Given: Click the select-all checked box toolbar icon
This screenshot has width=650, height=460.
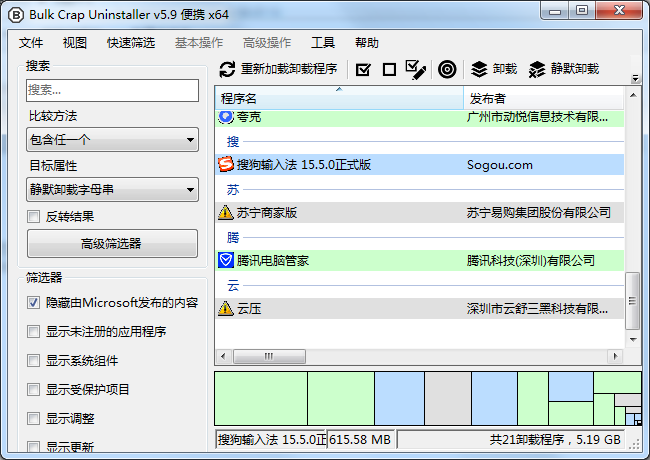Looking at the screenshot, I should (363, 70).
